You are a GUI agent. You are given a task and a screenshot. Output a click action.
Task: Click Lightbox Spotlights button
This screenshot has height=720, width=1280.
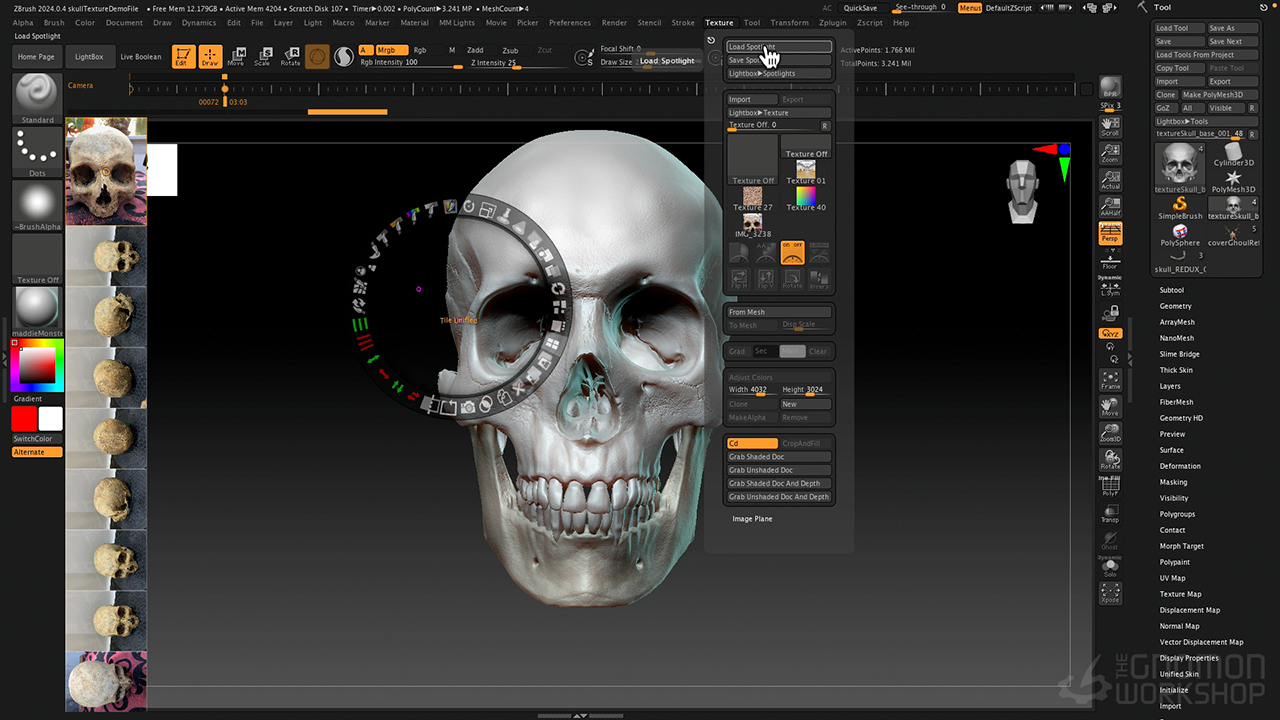pyautogui.click(x=779, y=74)
